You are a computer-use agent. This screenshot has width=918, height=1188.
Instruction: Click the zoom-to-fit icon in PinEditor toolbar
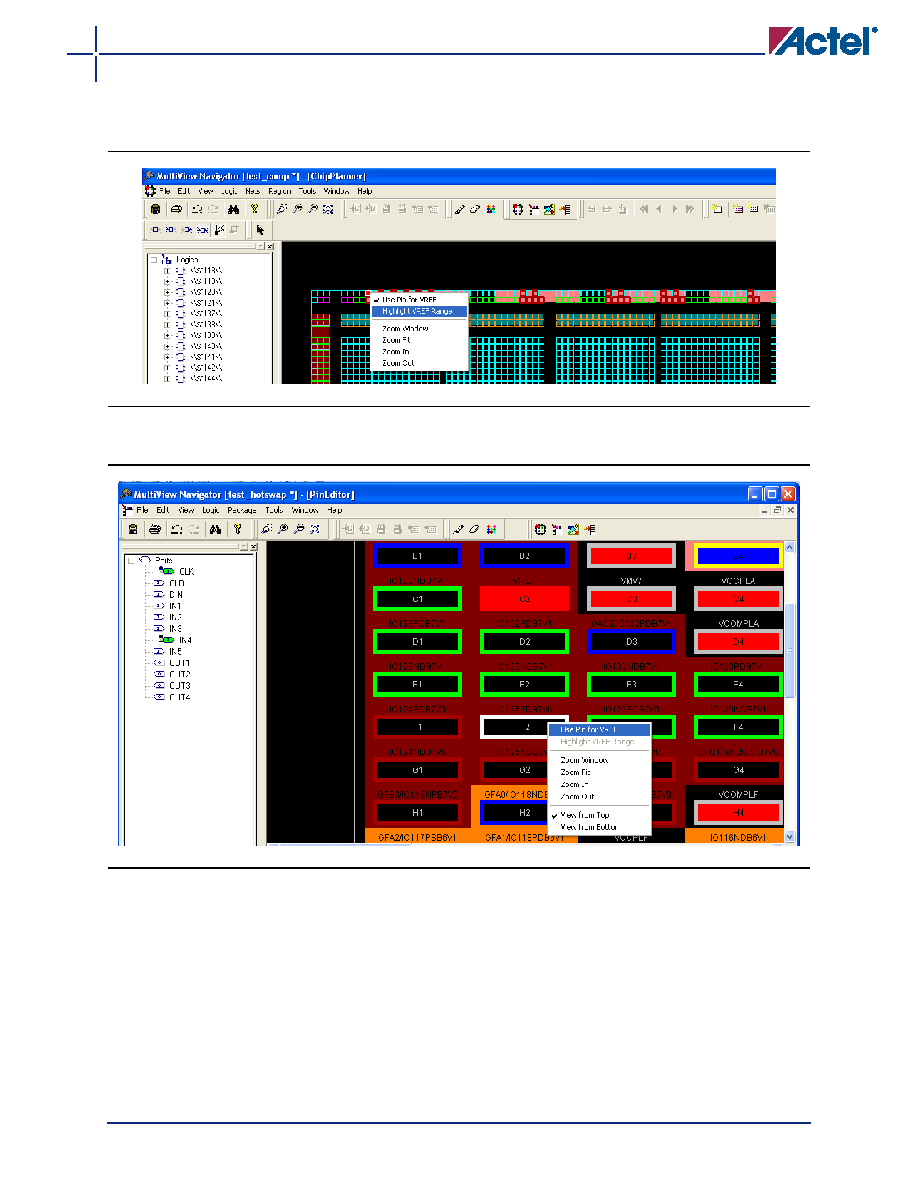(315, 529)
